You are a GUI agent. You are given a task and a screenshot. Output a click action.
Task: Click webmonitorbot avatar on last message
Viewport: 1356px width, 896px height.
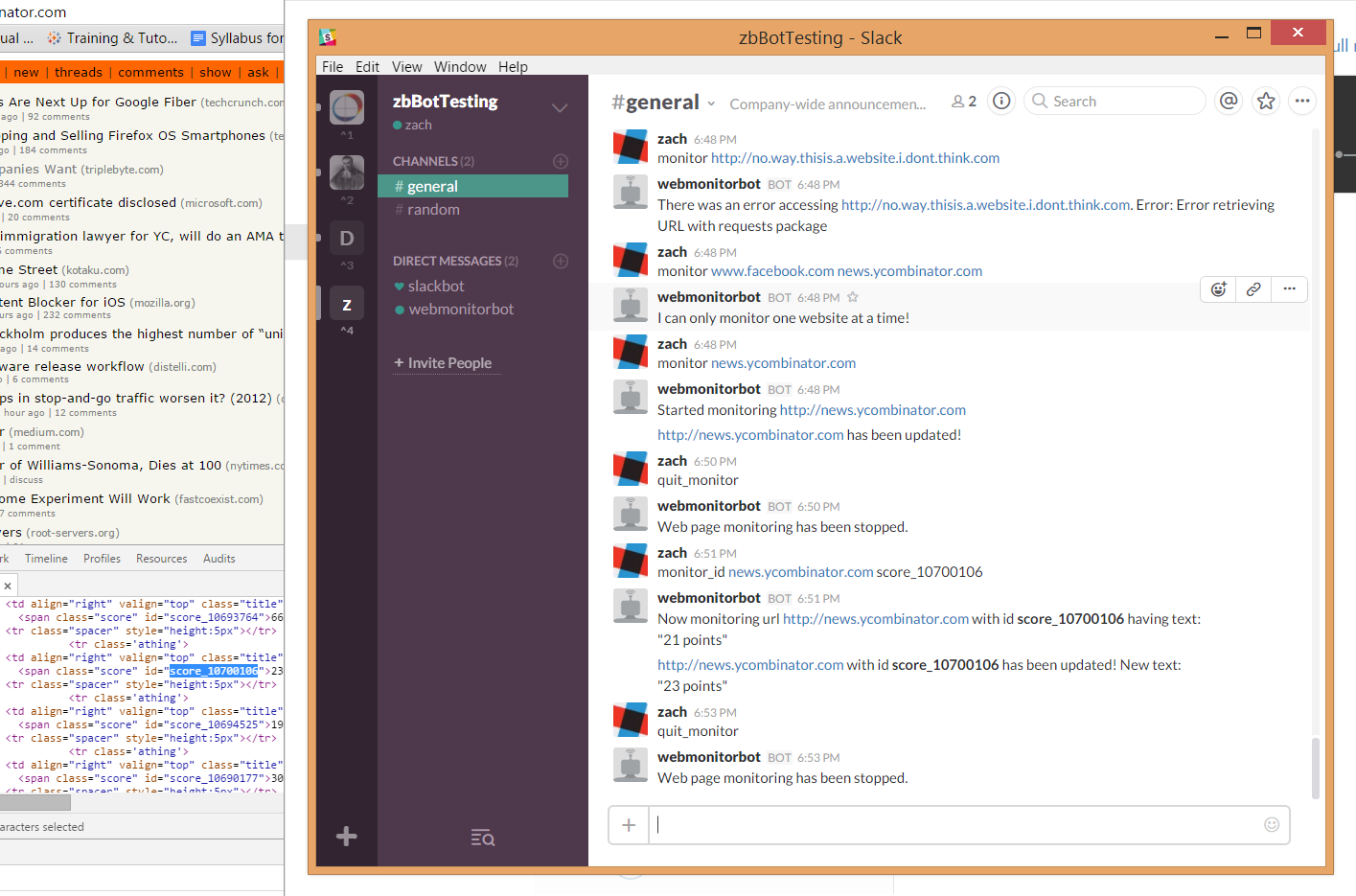631,766
